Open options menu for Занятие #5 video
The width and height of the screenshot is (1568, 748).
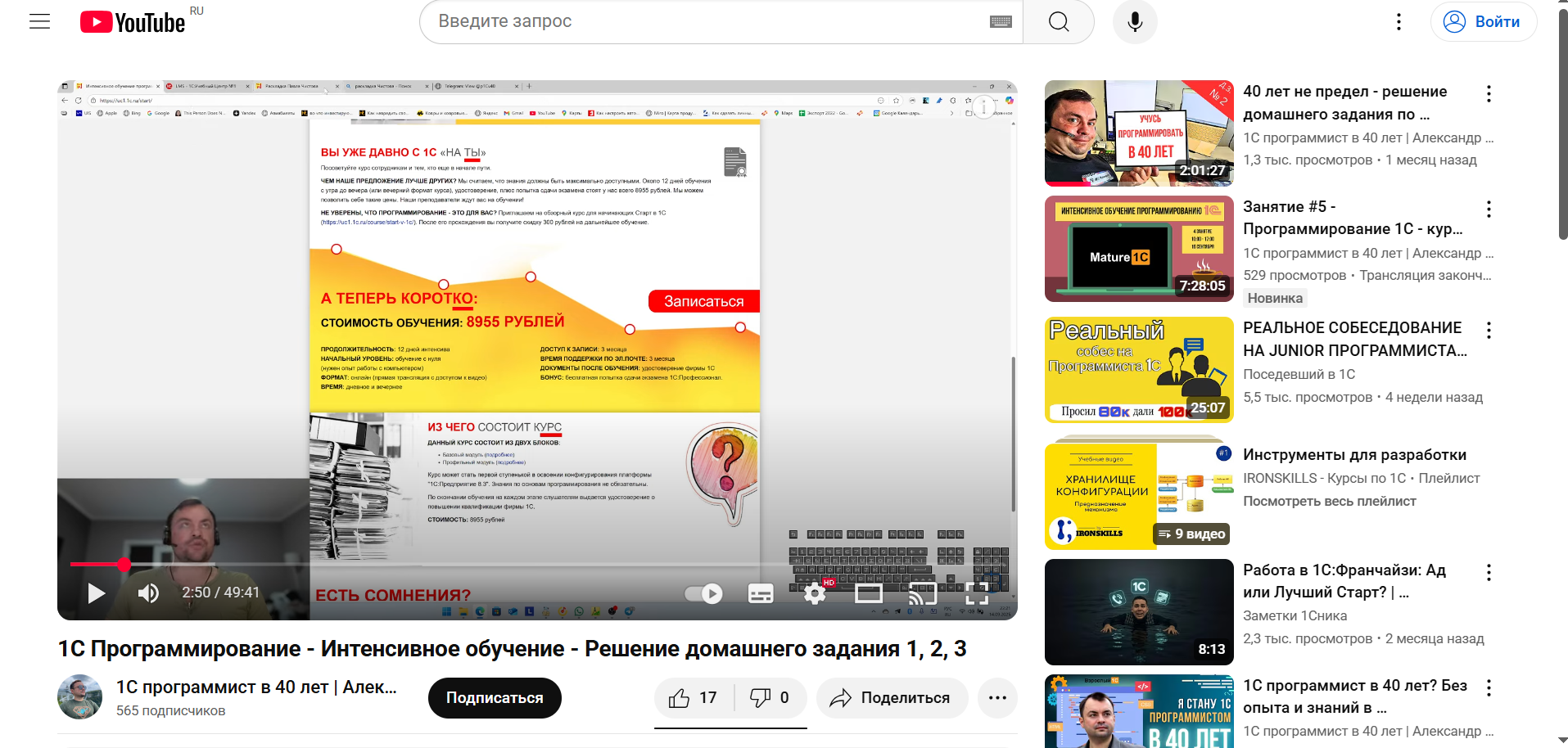point(1489,210)
